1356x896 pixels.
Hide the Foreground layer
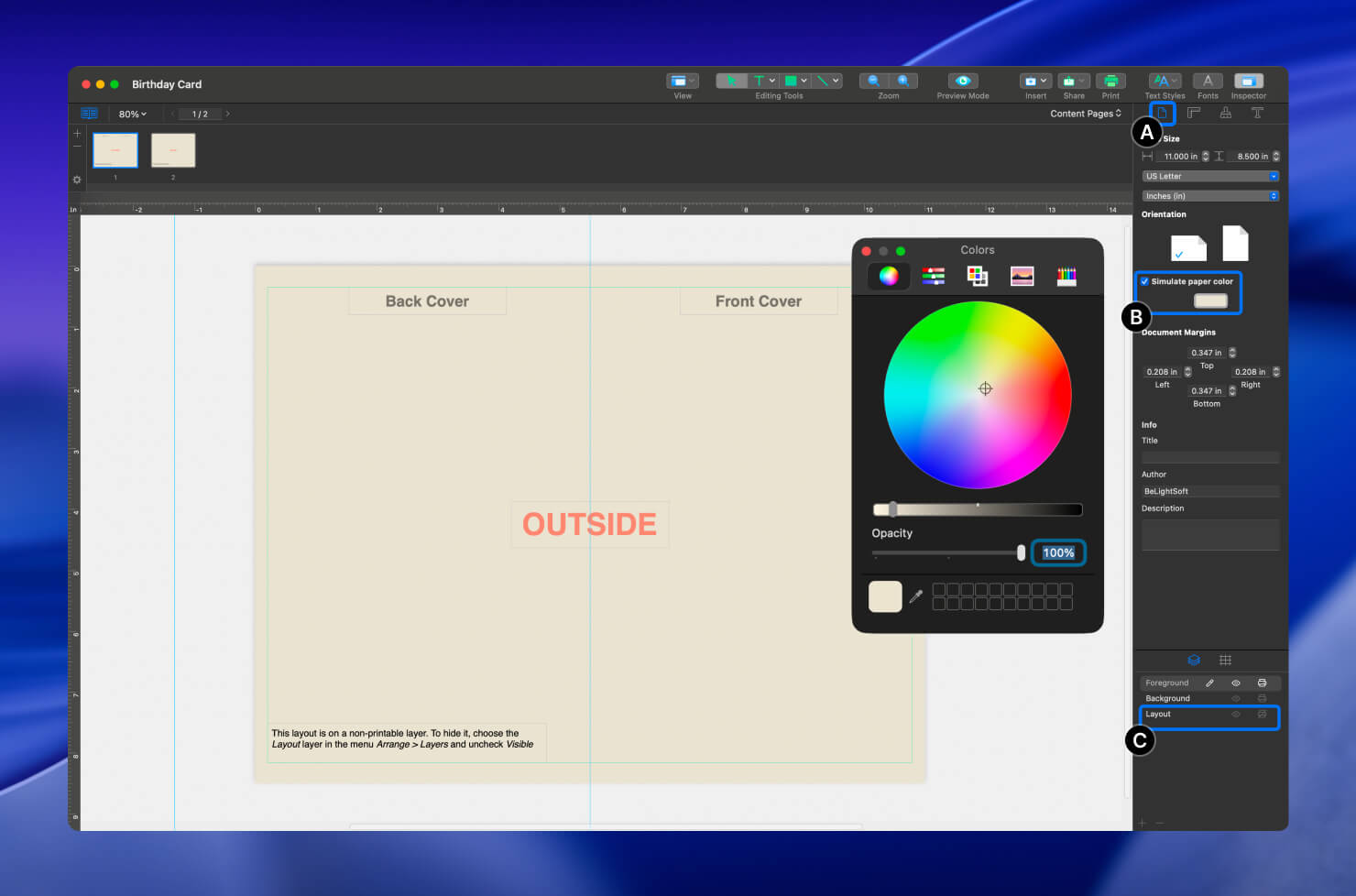(x=1236, y=683)
